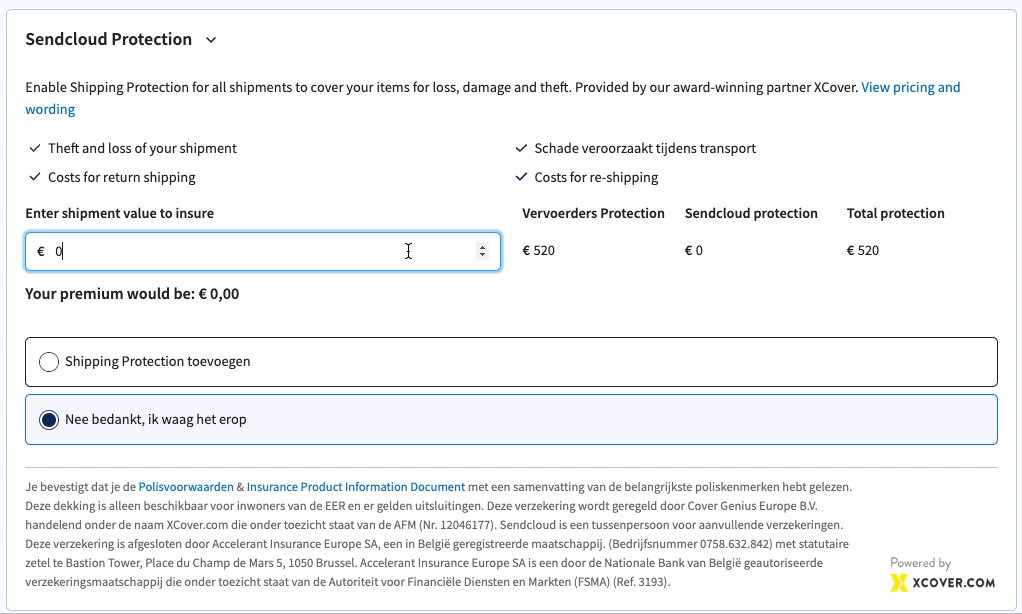
Task: Click the Costs for re-shipping checkmark
Action: point(521,177)
